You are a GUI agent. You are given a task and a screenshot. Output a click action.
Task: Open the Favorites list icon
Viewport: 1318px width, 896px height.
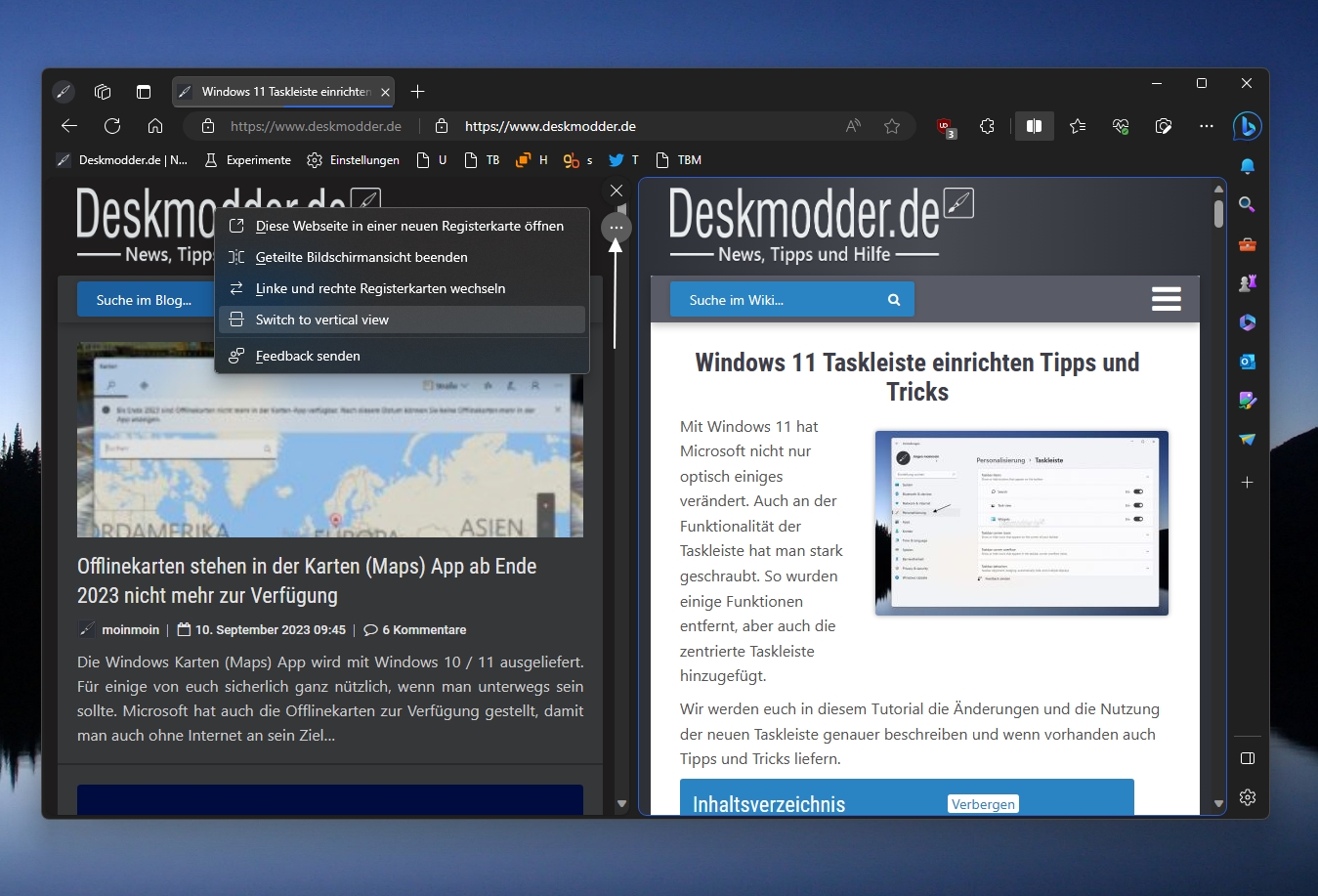tap(1078, 126)
